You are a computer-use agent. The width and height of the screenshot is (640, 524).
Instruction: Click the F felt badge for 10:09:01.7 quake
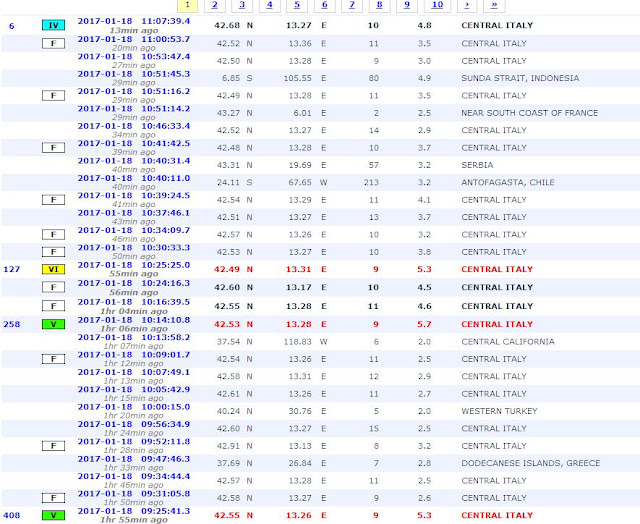[53, 359]
